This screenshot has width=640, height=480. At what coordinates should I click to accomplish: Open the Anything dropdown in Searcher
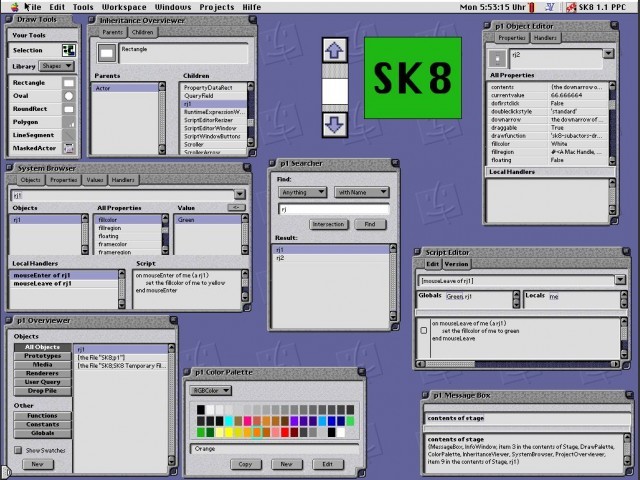[303, 192]
